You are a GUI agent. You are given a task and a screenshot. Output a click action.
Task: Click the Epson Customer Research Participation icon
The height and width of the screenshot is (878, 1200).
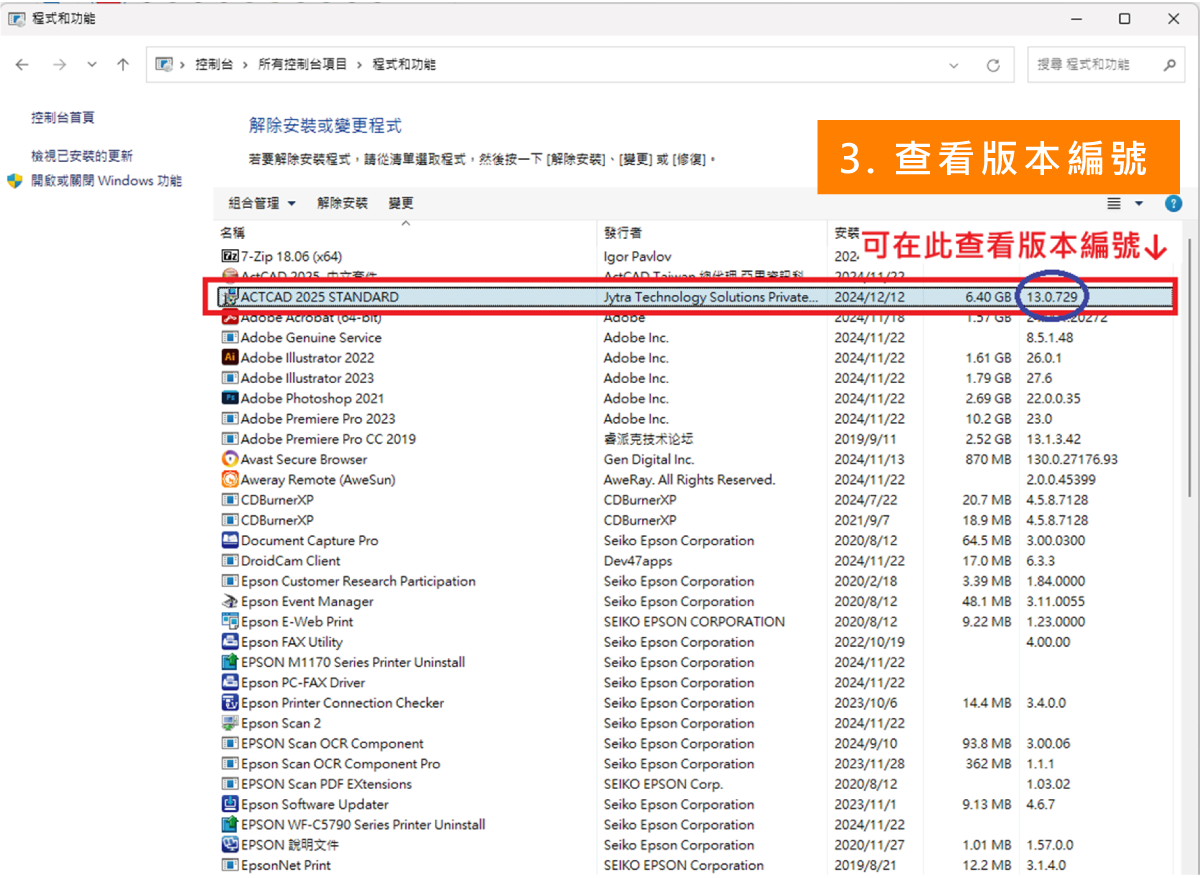(x=230, y=581)
